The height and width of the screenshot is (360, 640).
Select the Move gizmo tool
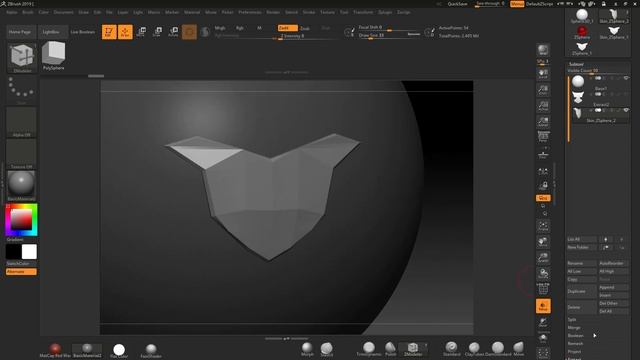(141, 32)
